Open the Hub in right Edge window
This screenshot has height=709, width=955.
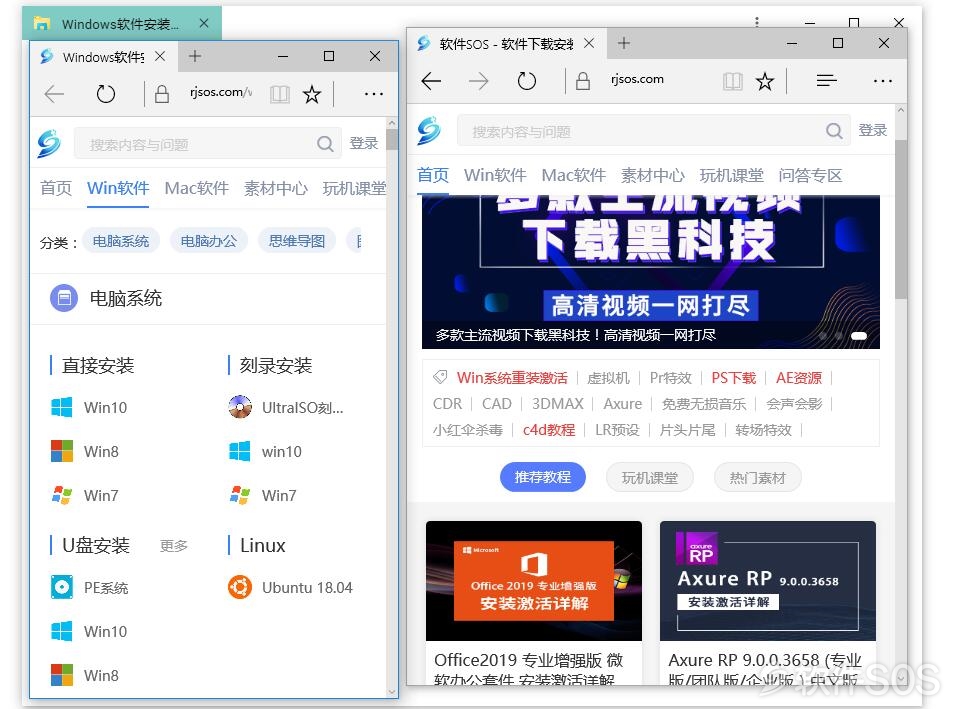pyautogui.click(x=826, y=80)
